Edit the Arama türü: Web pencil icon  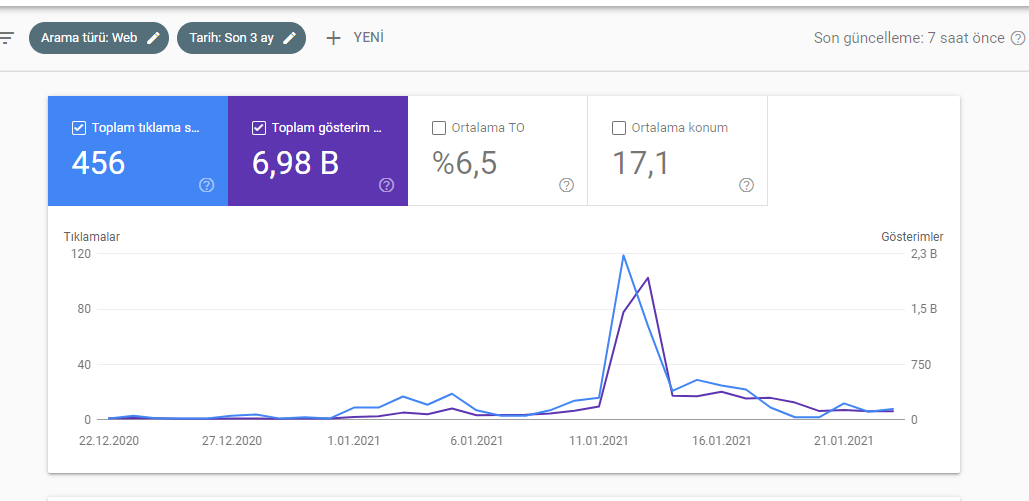(x=153, y=38)
